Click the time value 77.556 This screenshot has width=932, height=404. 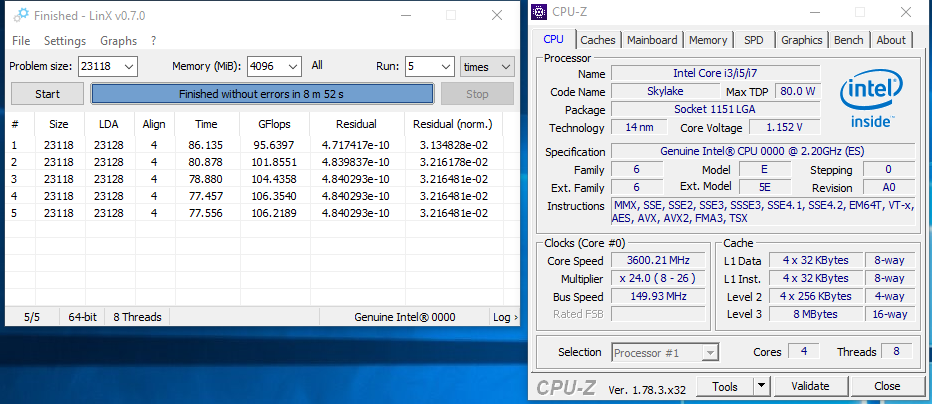coord(206,213)
